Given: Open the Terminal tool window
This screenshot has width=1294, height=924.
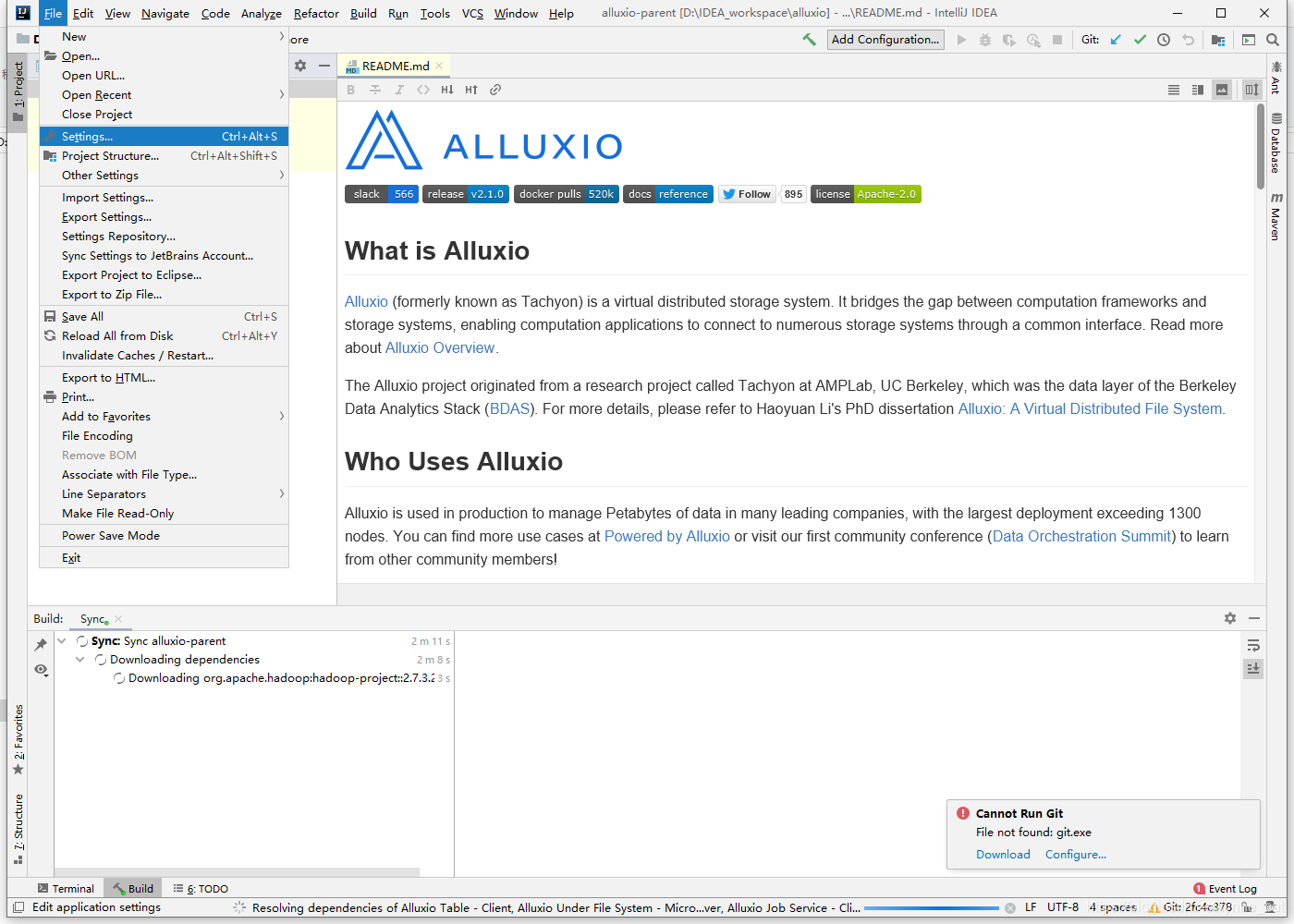Looking at the screenshot, I should click(66, 888).
